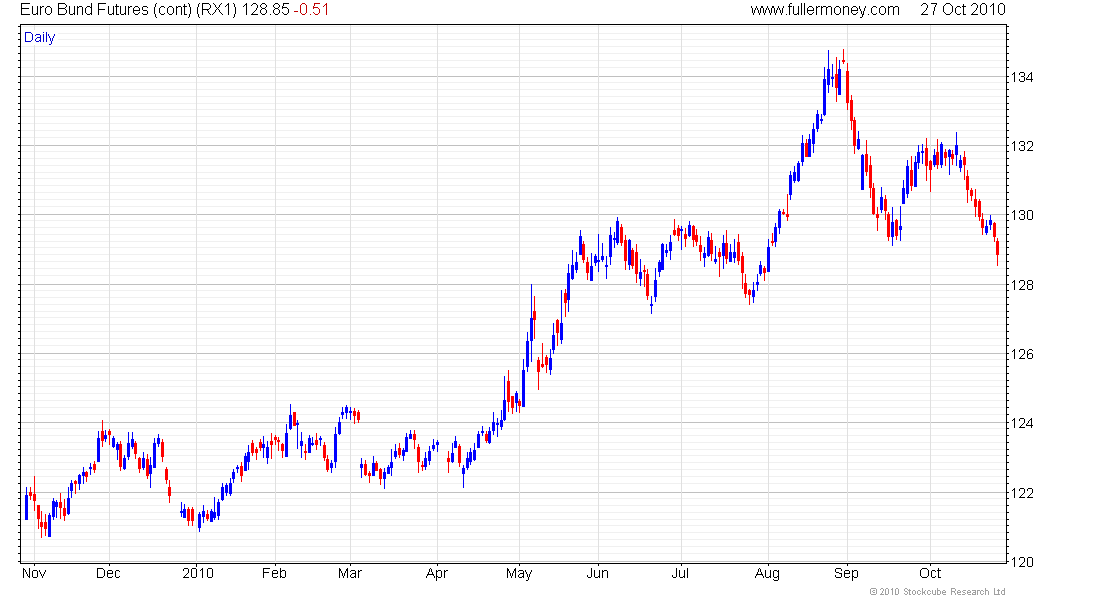Click the Jul label on the time axis

pyautogui.click(x=680, y=573)
